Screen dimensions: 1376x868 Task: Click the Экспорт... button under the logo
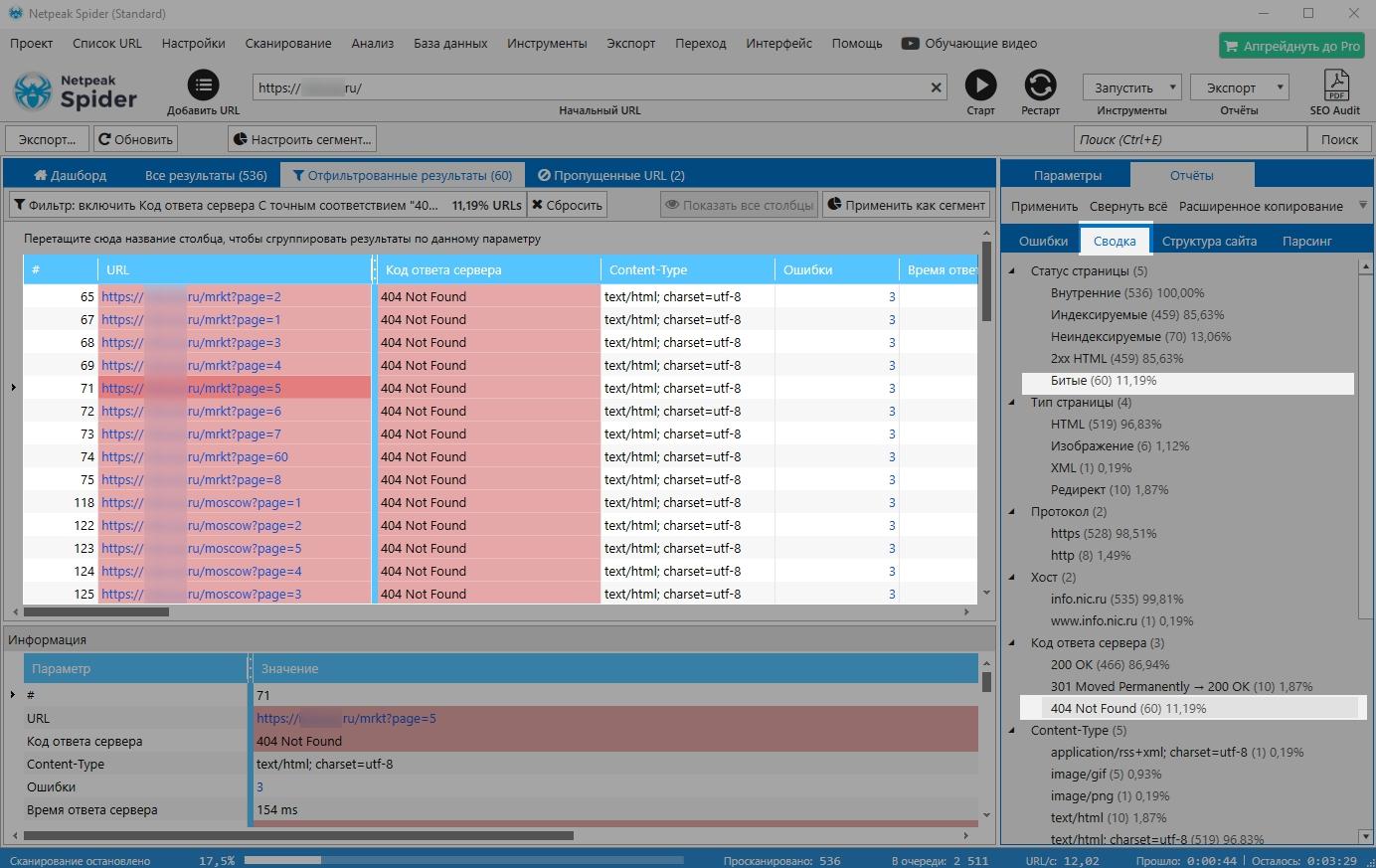pyautogui.click(x=47, y=139)
